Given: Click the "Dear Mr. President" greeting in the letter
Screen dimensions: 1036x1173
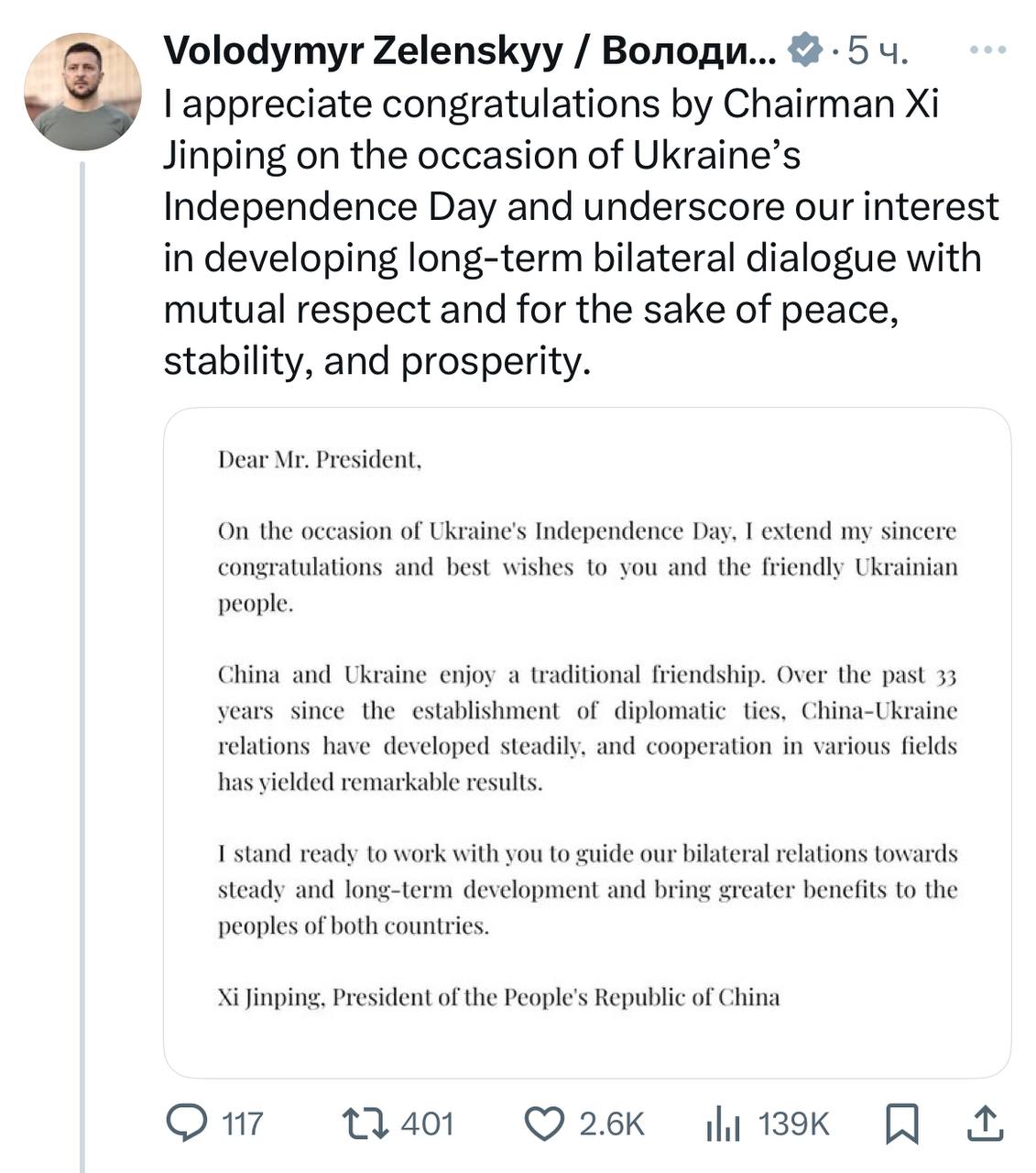Looking at the screenshot, I should tap(319, 459).
